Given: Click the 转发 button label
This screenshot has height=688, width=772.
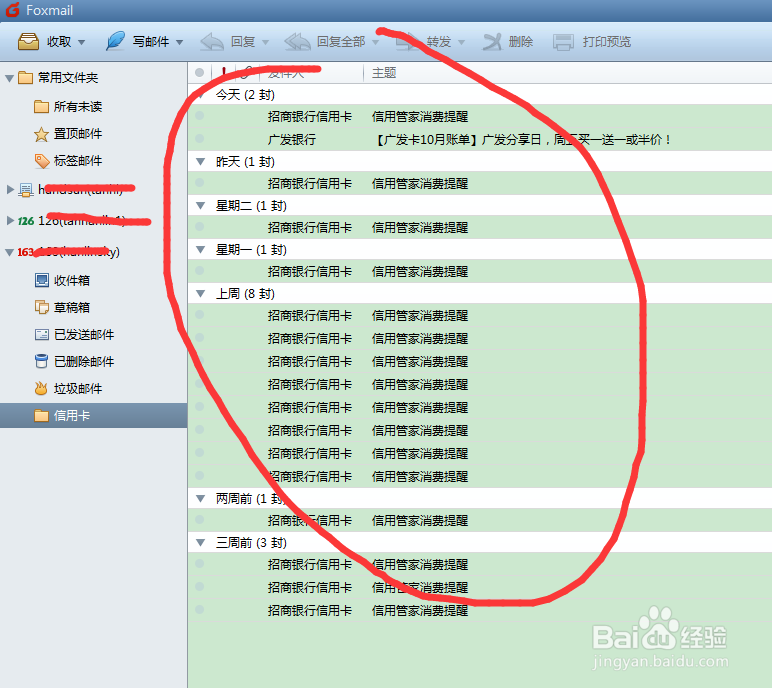Looking at the screenshot, I should 439,42.
